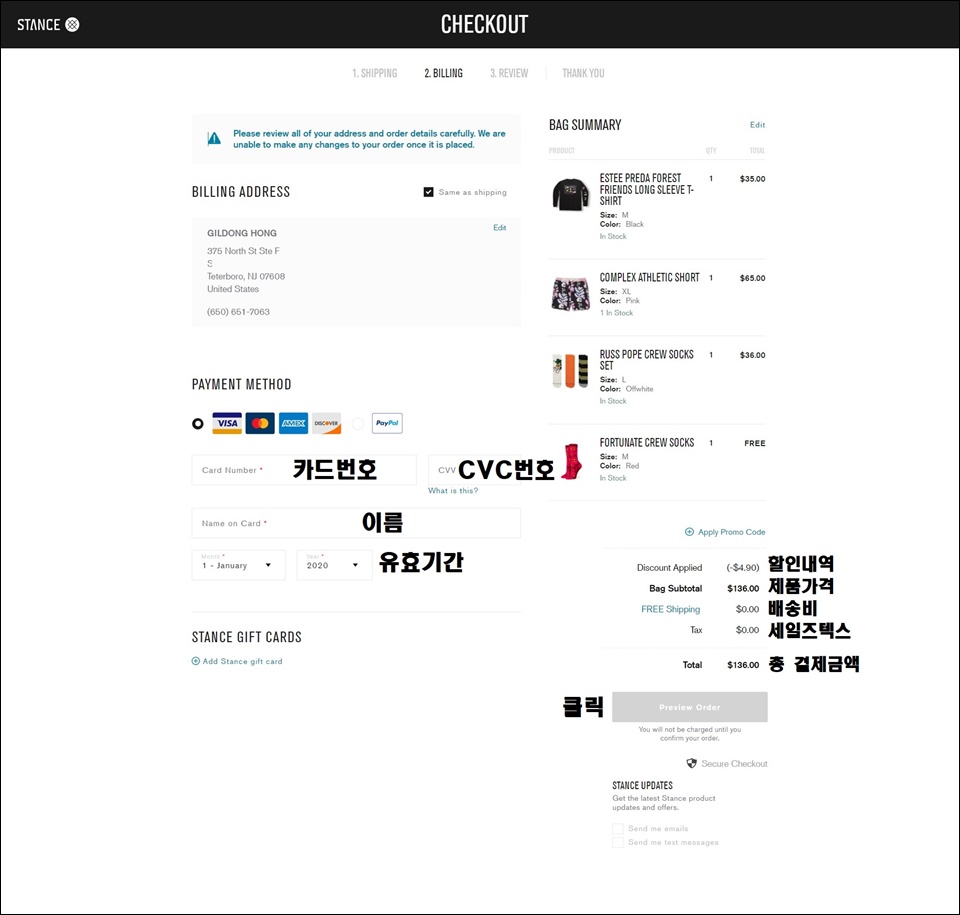Viewport: 960px width, 915px height.
Task: Click the Stance logo in header
Action: [x=48, y=24]
